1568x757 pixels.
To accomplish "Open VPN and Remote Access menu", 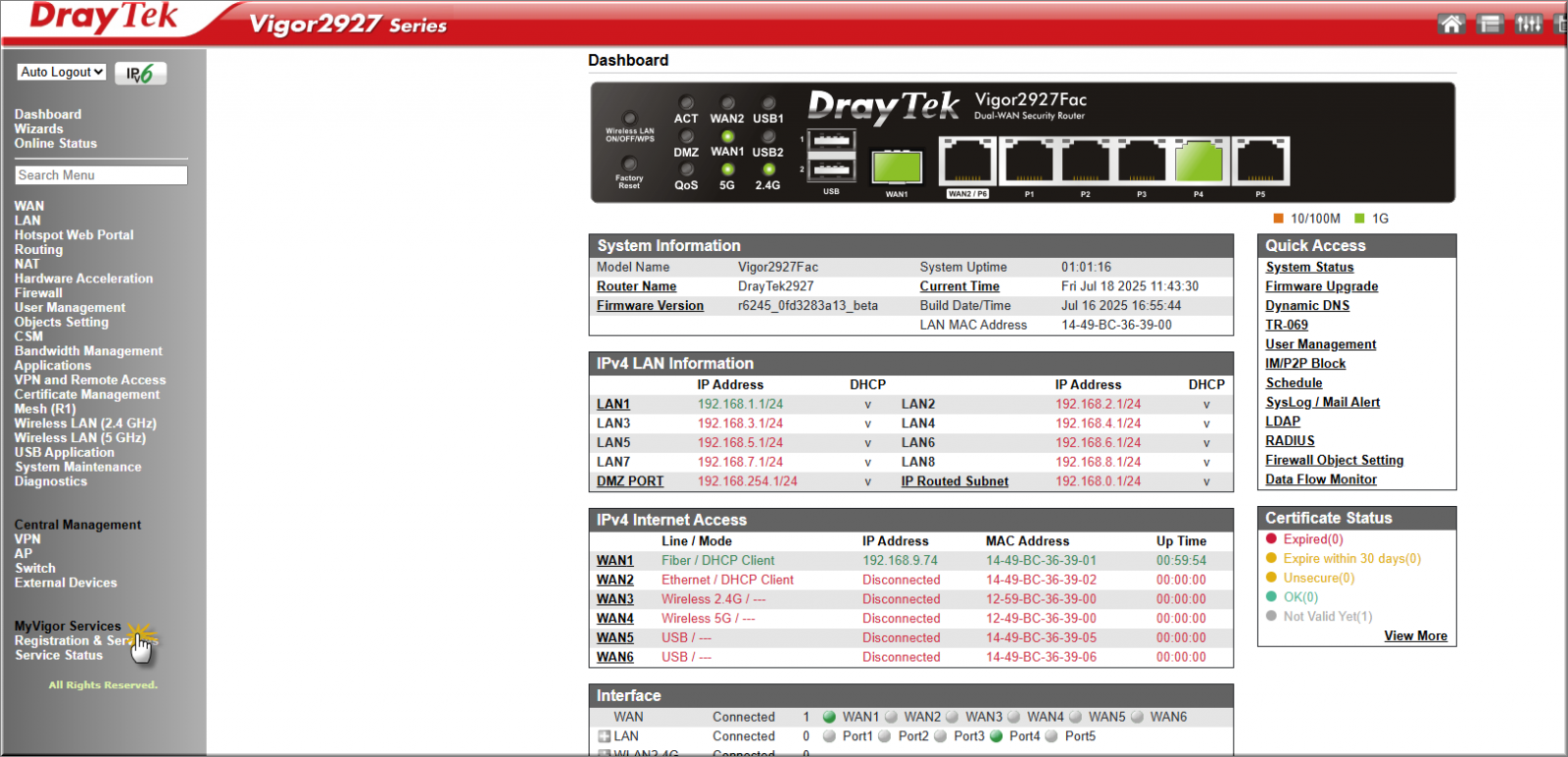I will [x=90, y=379].
